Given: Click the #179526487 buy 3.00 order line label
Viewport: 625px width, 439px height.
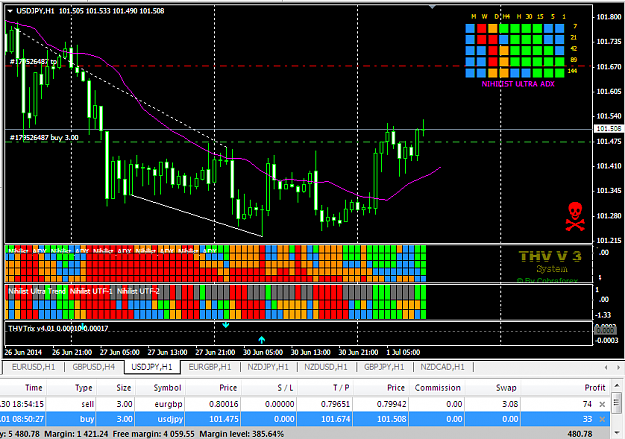Looking at the screenshot, I should click(x=44, y=138).
